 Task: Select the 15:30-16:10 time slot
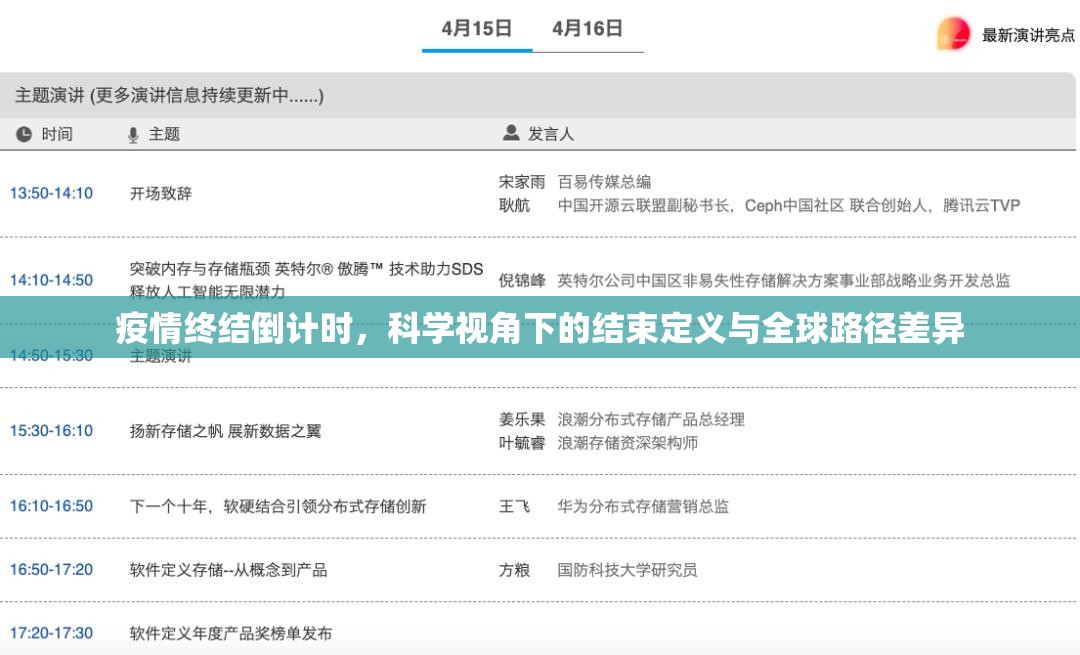(x=51, y=431)
